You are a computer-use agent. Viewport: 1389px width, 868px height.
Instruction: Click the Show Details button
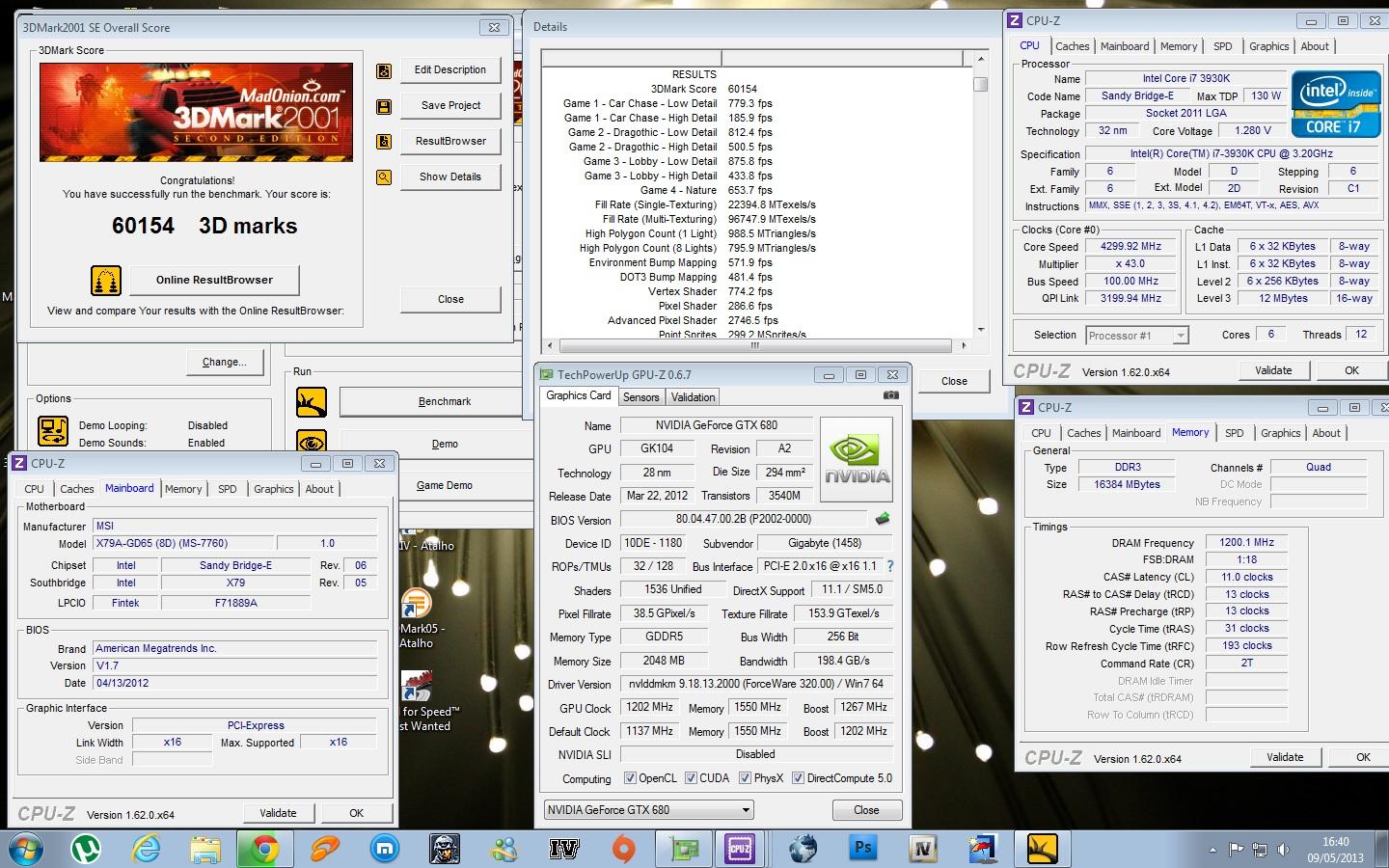tap(450, 177)
